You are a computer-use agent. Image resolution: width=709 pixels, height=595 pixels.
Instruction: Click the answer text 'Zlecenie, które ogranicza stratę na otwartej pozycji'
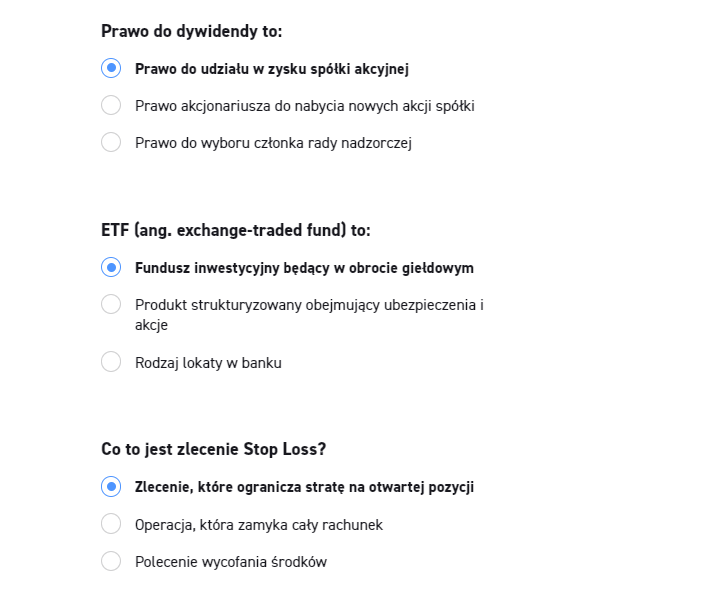click(x=304, y=488)
